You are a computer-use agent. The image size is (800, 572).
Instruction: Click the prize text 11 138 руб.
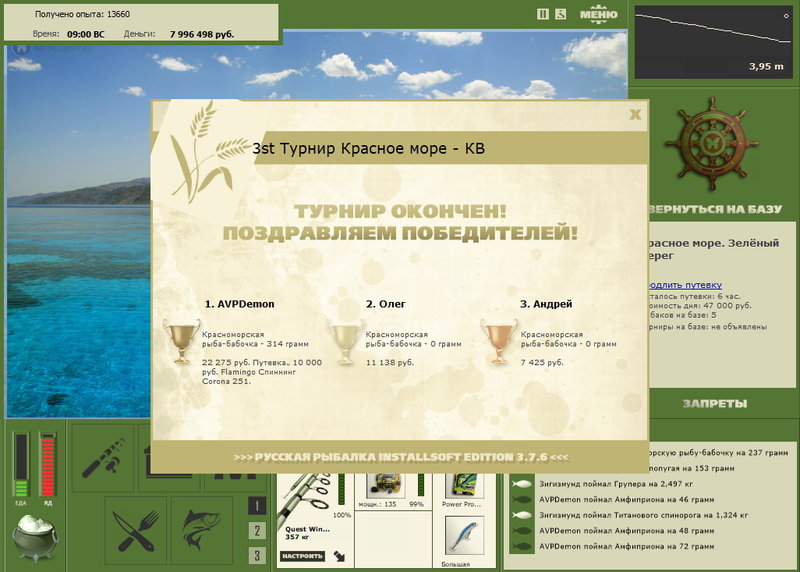click(389, 363)
